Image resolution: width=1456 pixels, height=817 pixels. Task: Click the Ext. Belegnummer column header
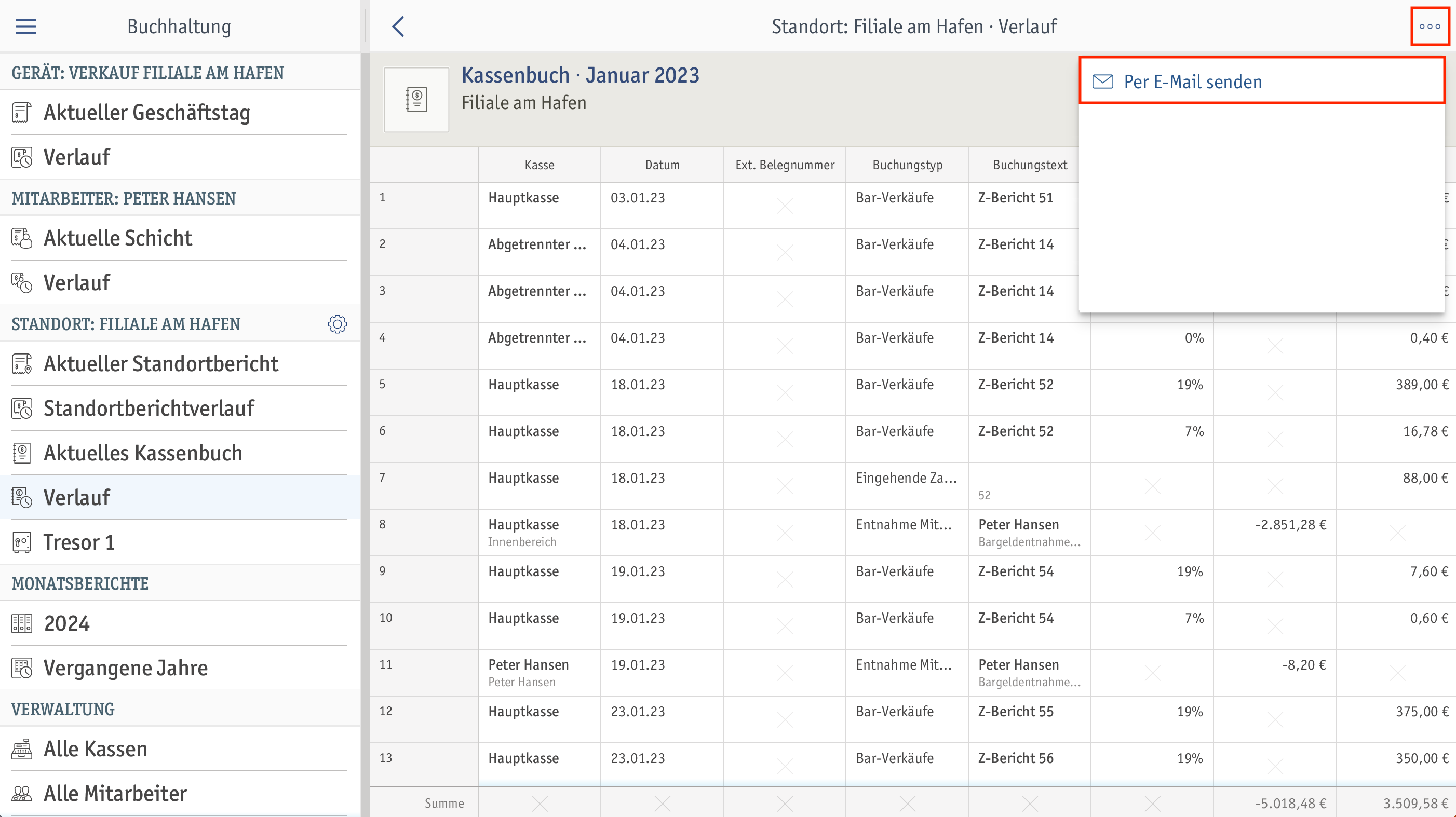tap(785, 165)
